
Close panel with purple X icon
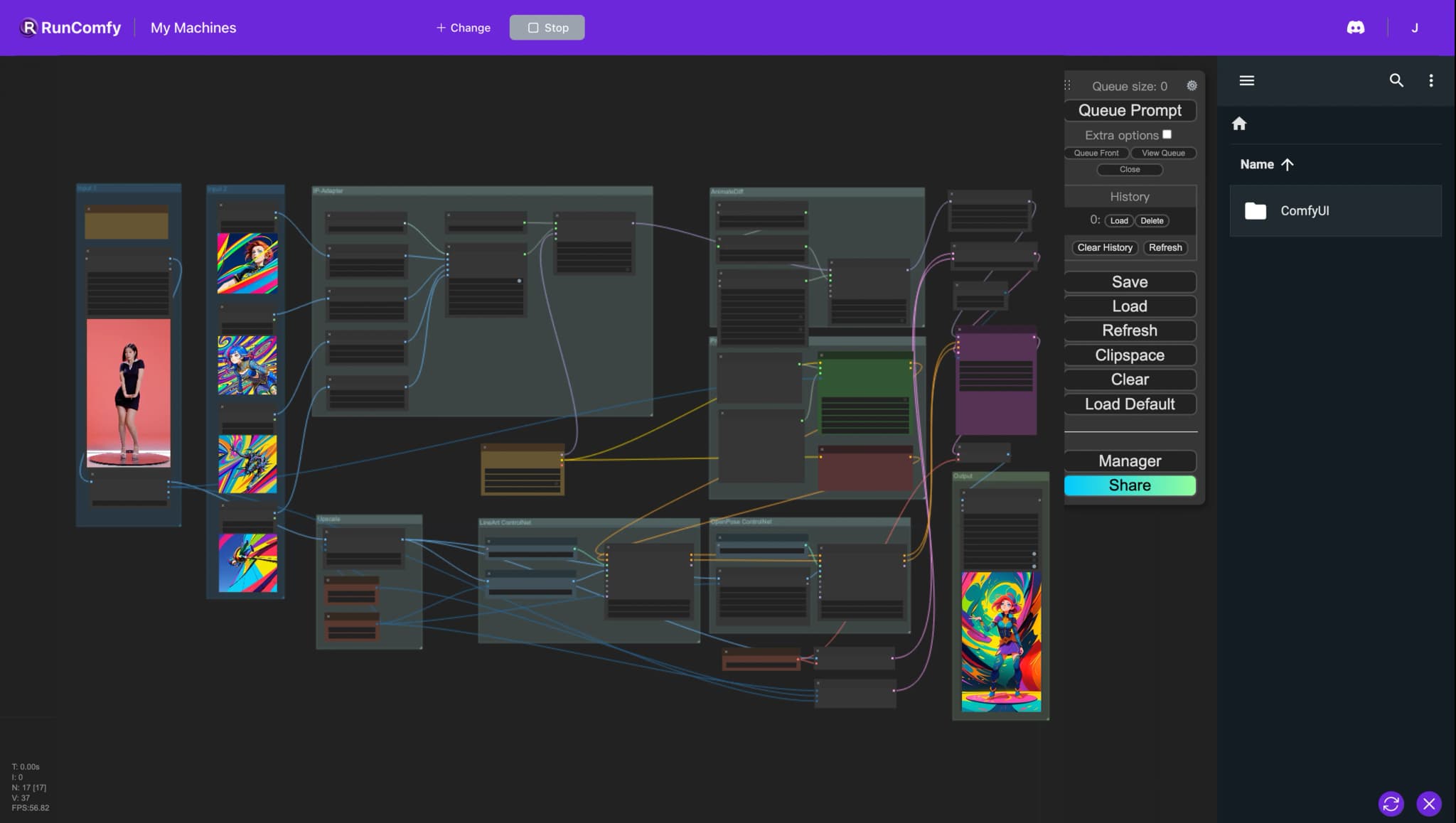point(1429,804)
